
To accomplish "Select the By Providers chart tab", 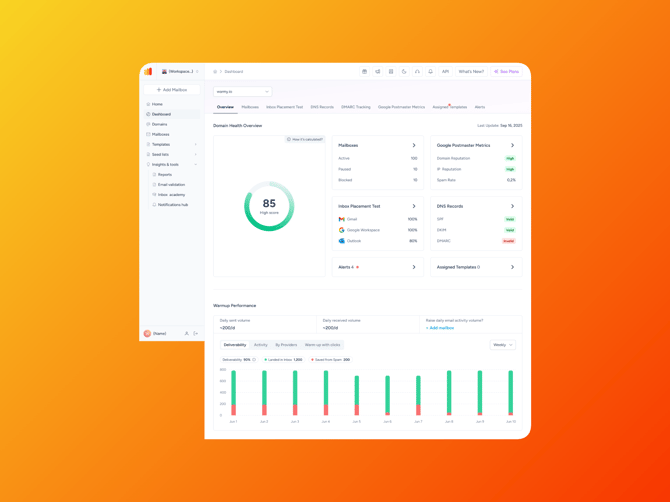I will click(x=286, y=345).
